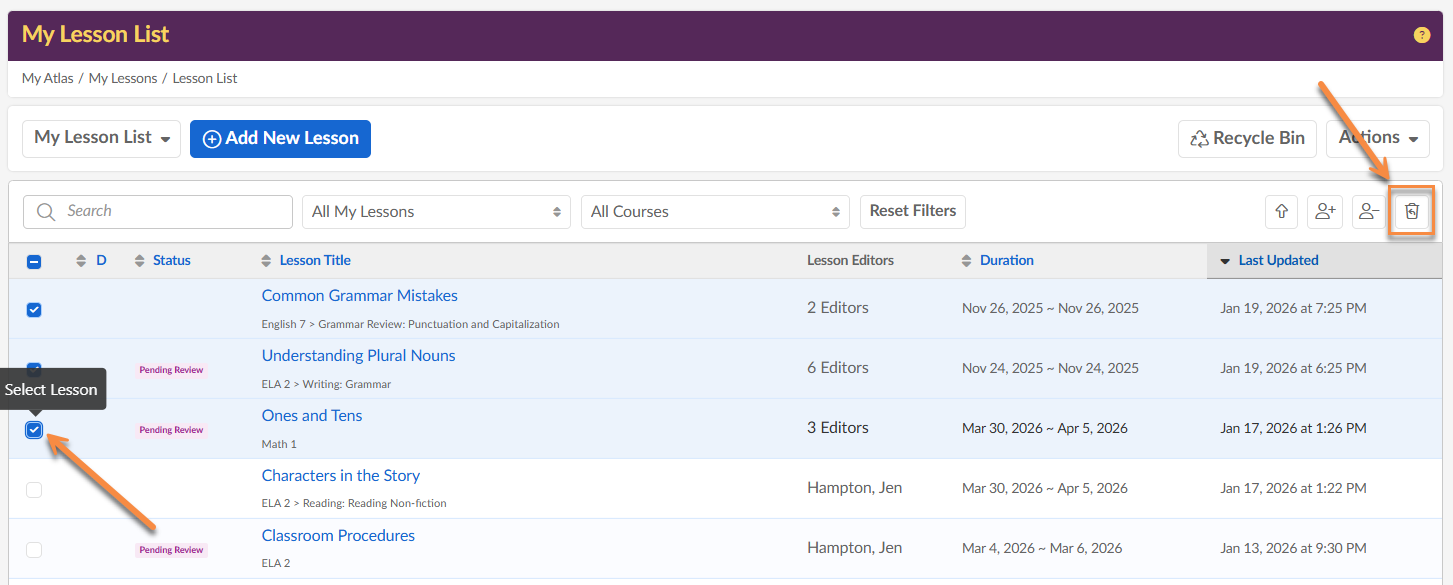Image resolution: width=1453 pixels, height=585 pixels.
Task: Click the add editor person-plus icon
Action: click(x=1325, y=211)
